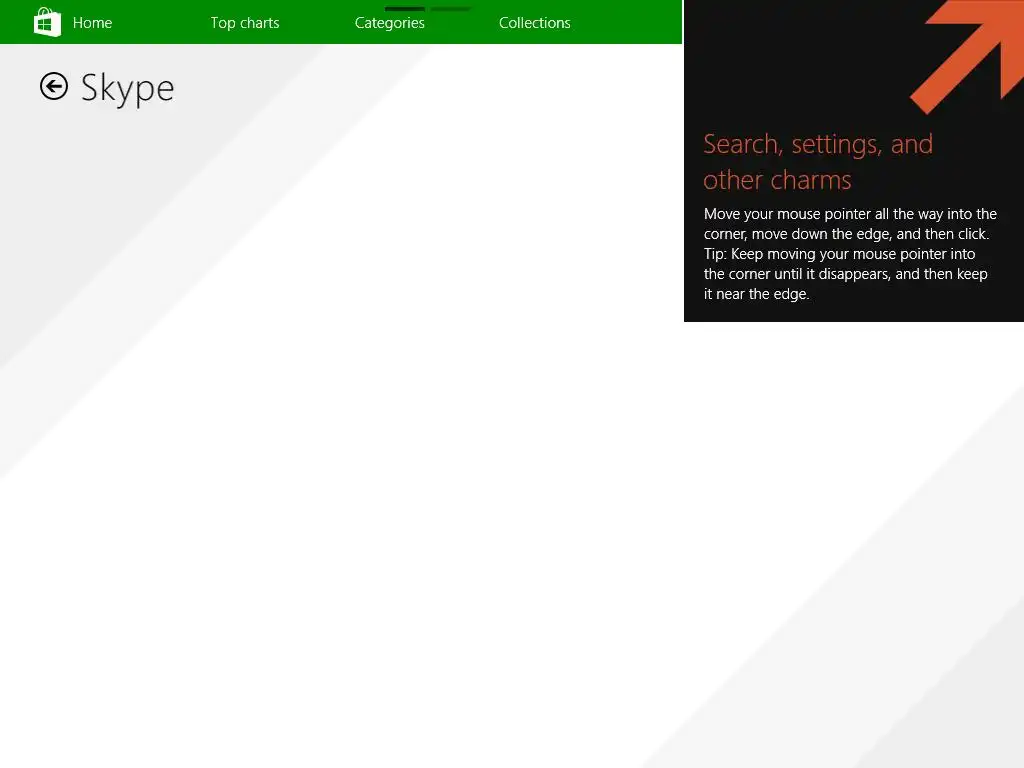Switch to the Top charts section
The width and height of the screenshot is (1024, 768).
[245, 23]
